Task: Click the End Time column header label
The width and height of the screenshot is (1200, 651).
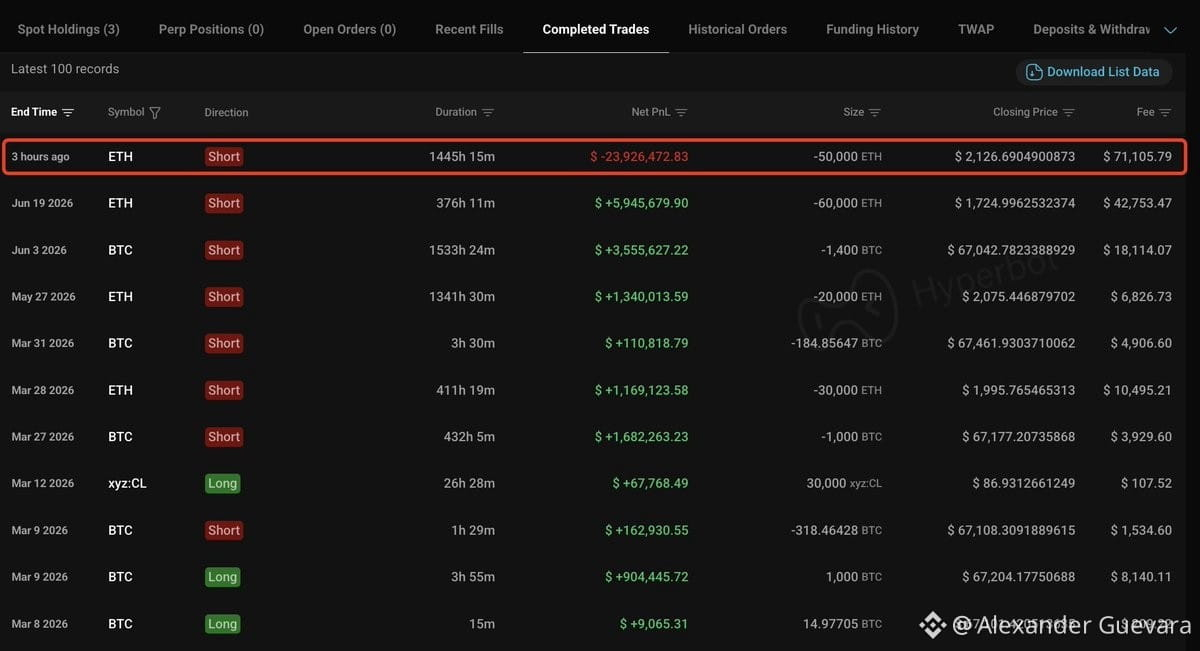Action: tap(34, 112)
